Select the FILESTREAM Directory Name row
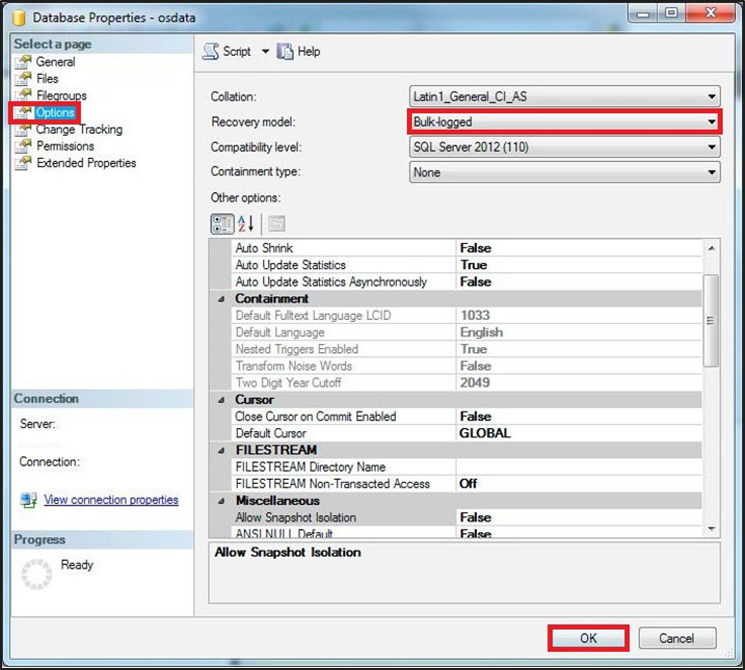This screenshot has width=745, height=670. pos(467,467)
